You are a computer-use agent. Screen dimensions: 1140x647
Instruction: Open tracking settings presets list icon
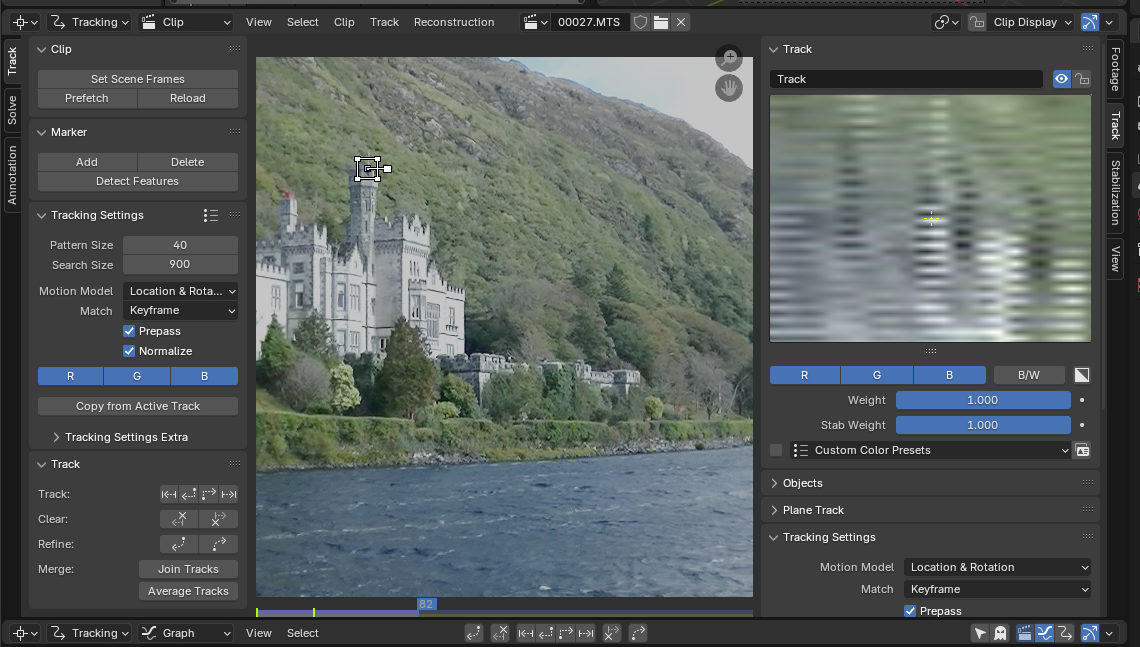coord(211,215)
